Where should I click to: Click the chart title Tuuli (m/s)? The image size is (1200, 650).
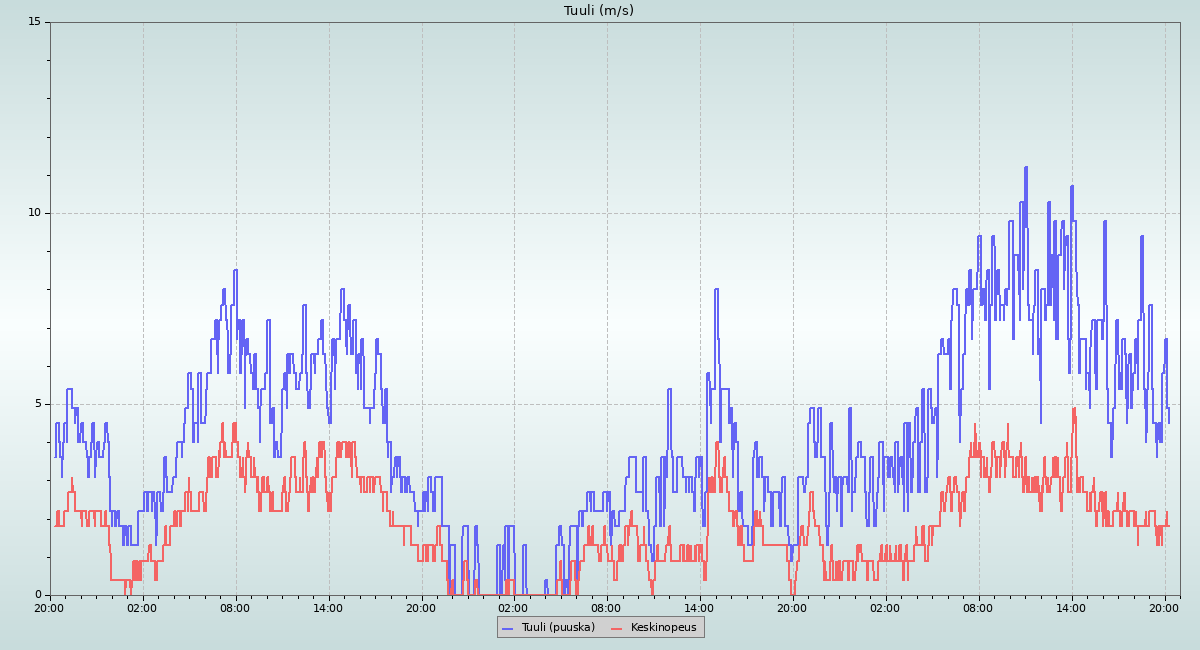click(598, 11)
